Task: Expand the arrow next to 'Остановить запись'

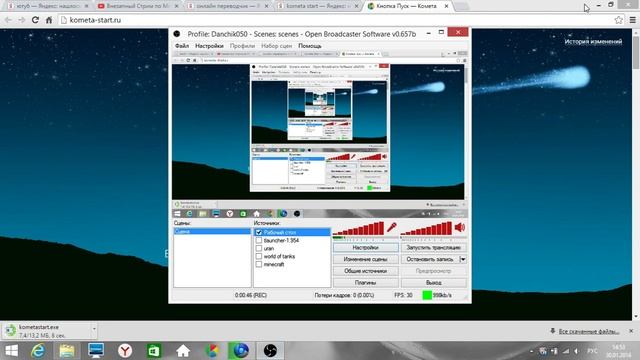Action: click(463, 259)
